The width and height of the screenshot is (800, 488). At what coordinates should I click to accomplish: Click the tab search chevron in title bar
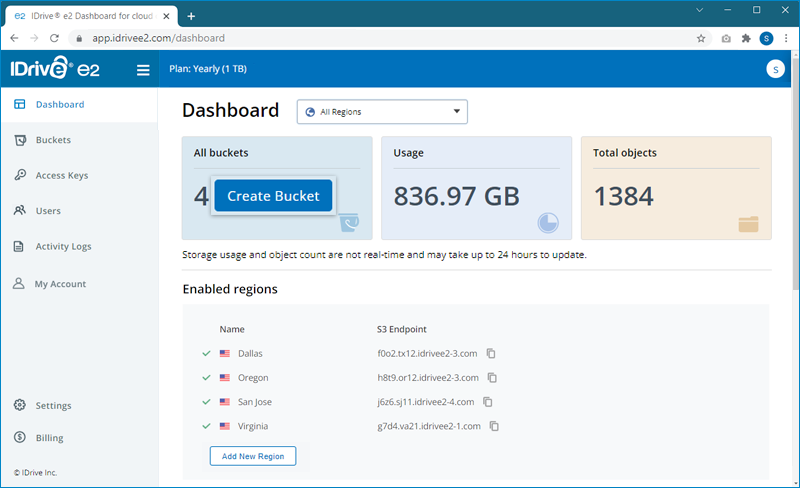coord(699,10)
